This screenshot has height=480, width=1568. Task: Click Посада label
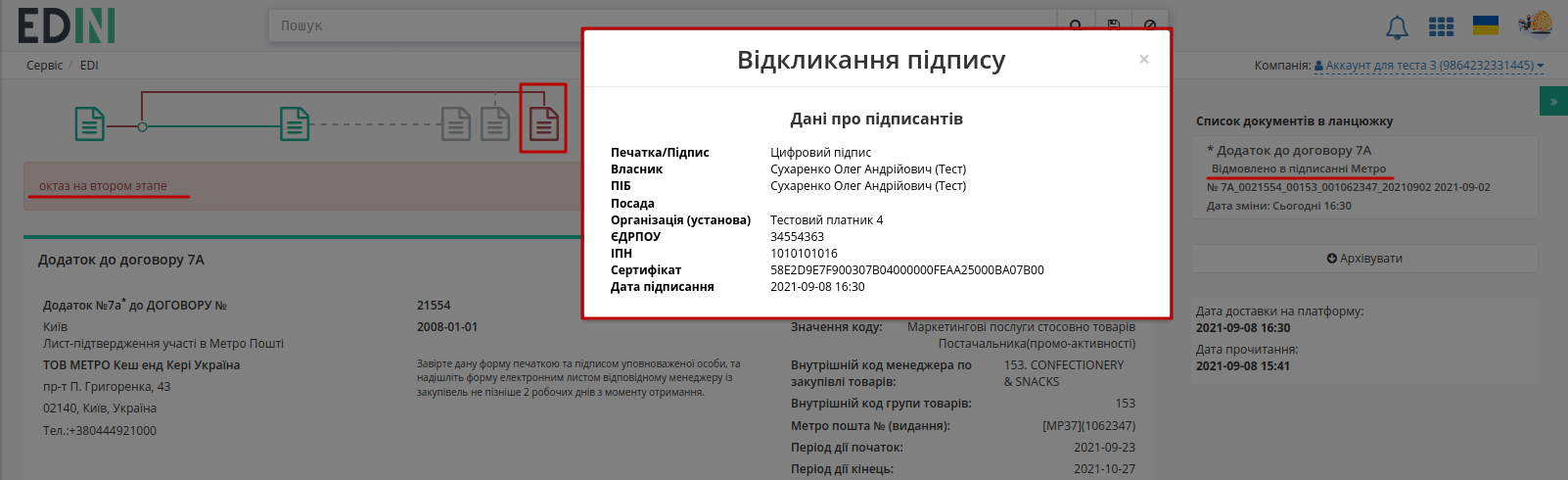[632, 204]
